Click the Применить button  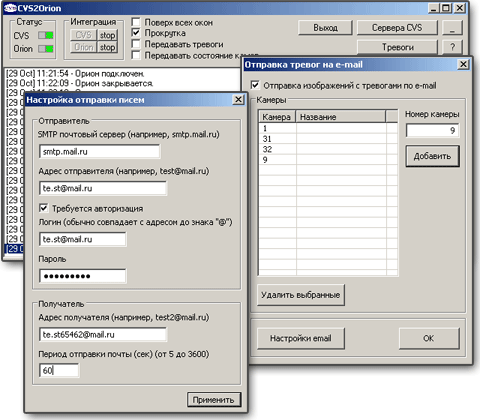tap(214, 399)
